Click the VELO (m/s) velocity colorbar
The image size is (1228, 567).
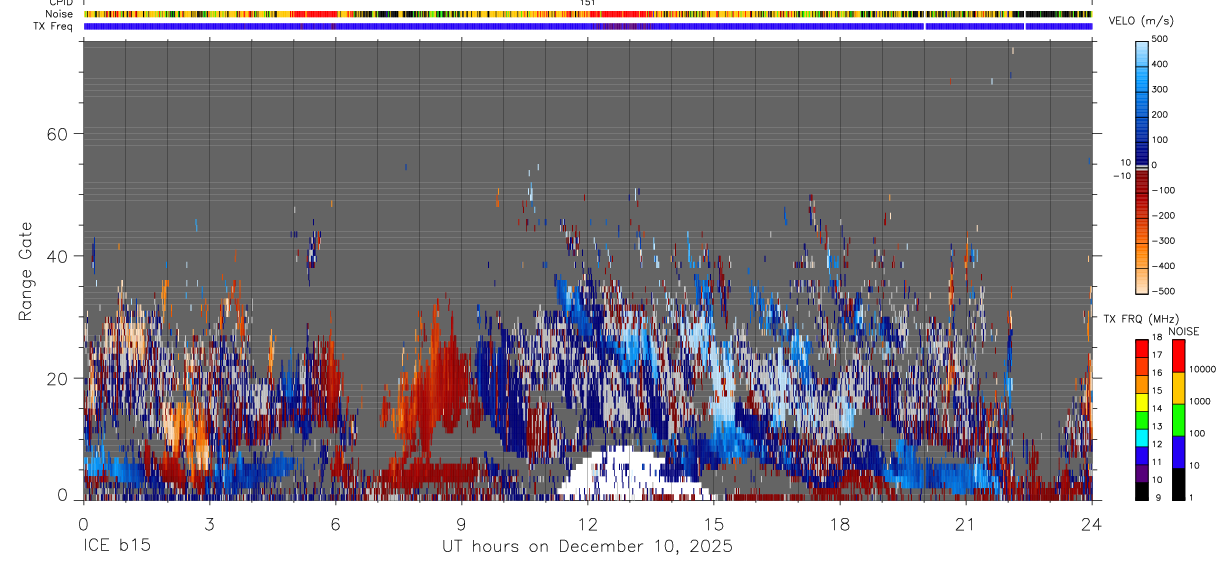(1142, 166)
